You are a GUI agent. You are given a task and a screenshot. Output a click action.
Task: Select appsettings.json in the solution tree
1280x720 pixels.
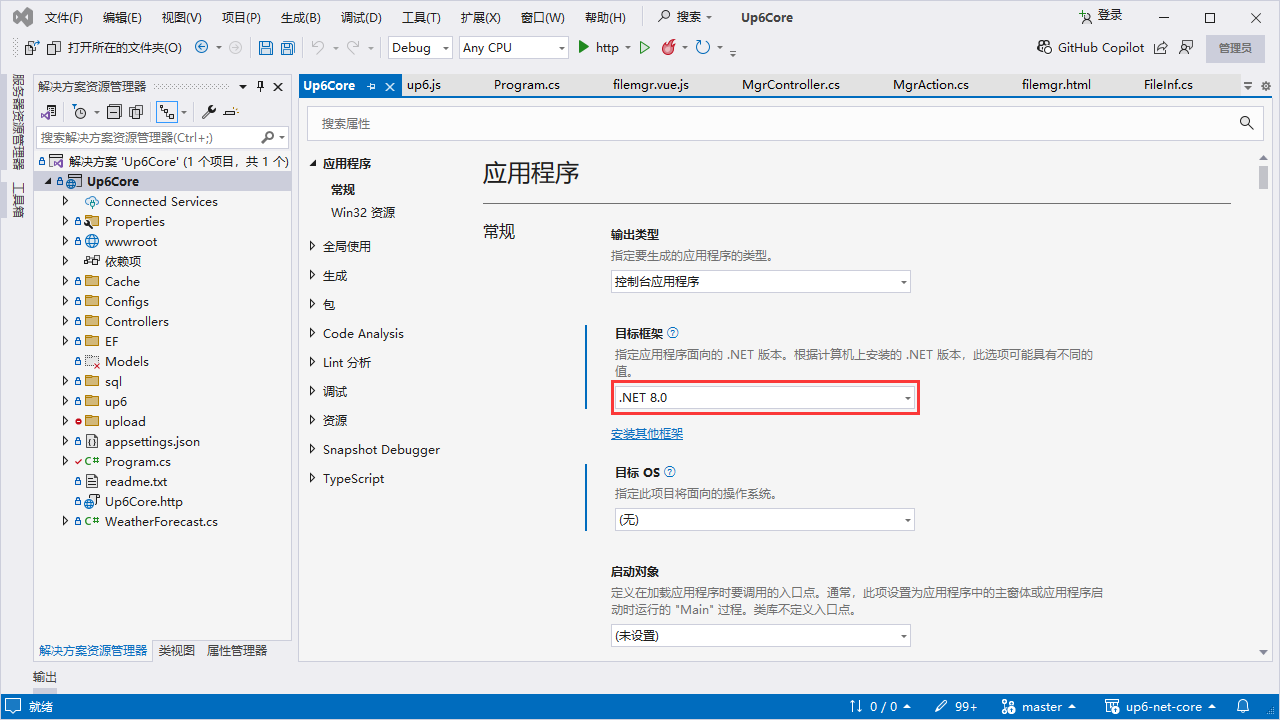click(152, 441)
